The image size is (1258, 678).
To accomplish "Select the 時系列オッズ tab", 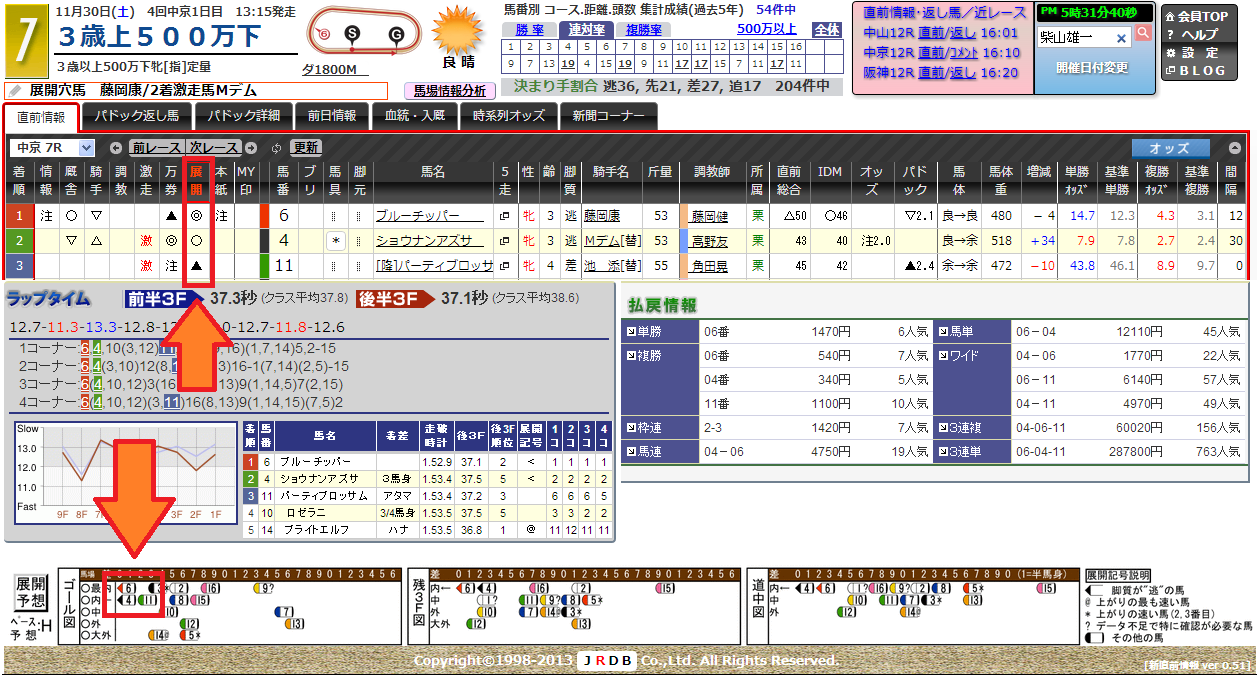I will 509,116.
